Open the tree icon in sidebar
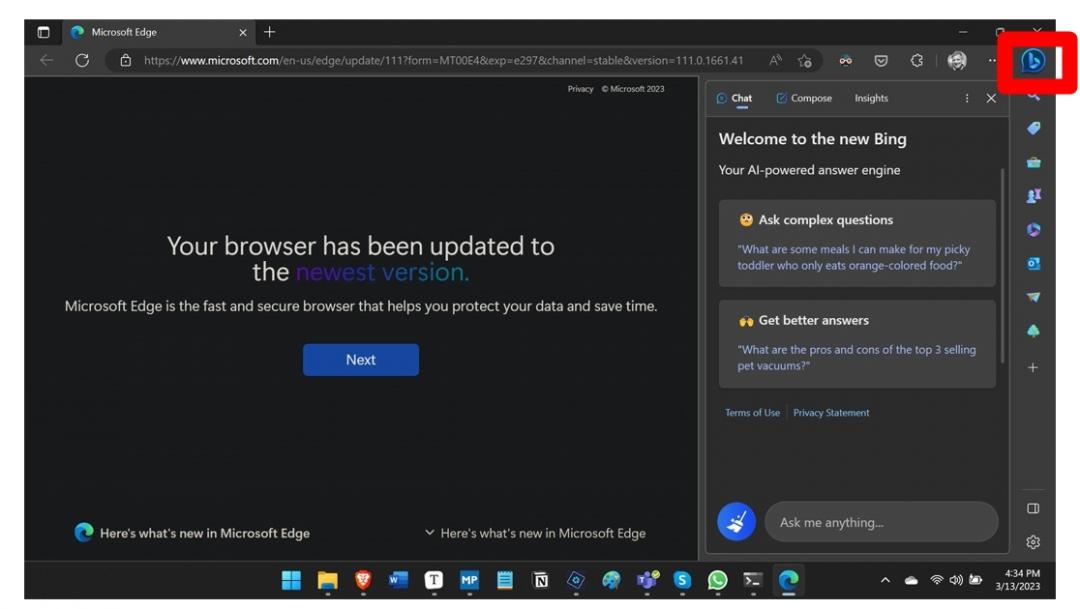 1033,331
